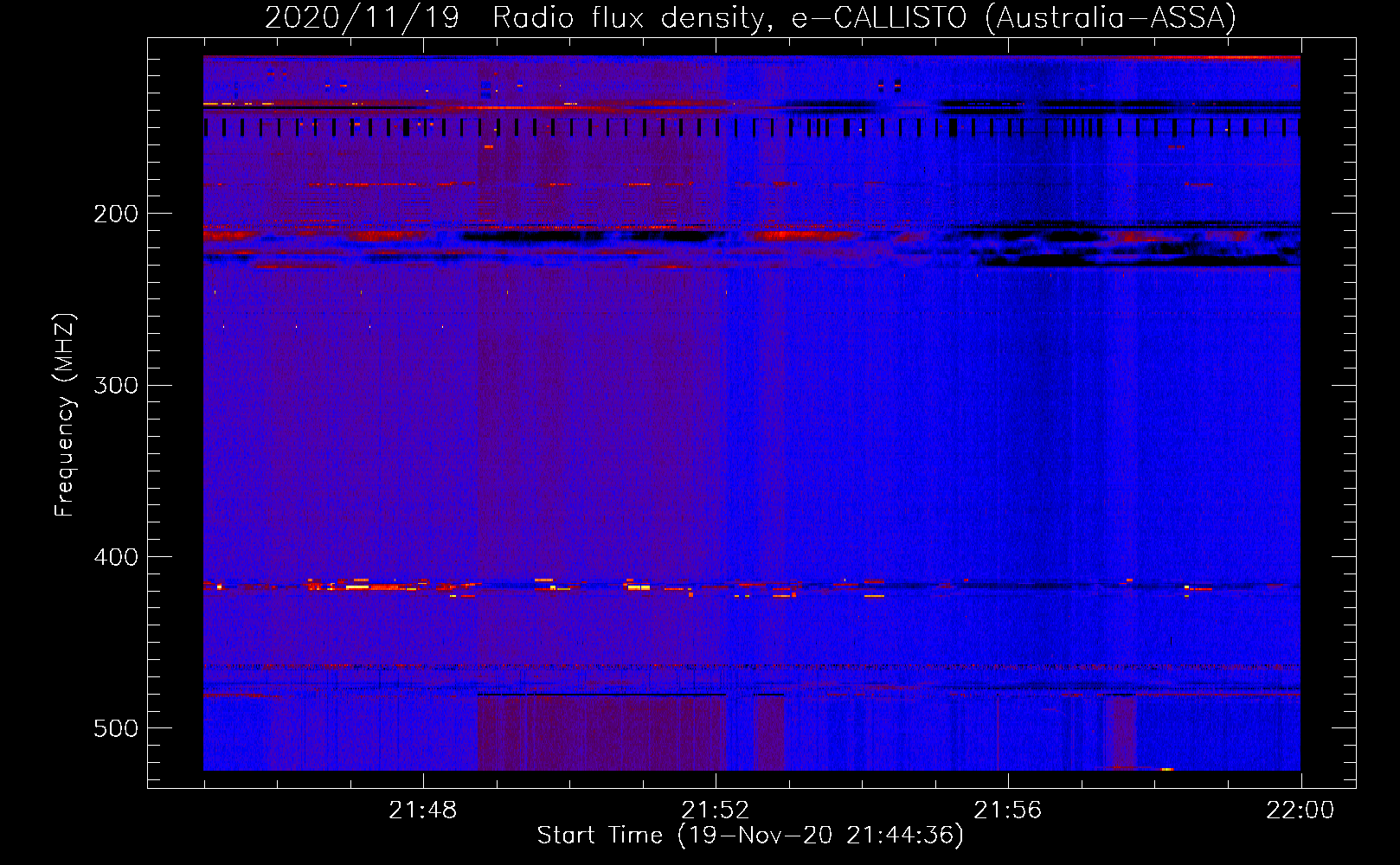Viewport: 1400px width, 865px height.
Task: Click the 400 frequency tick label
Action: pyautogui.click(x=115, y=557)
